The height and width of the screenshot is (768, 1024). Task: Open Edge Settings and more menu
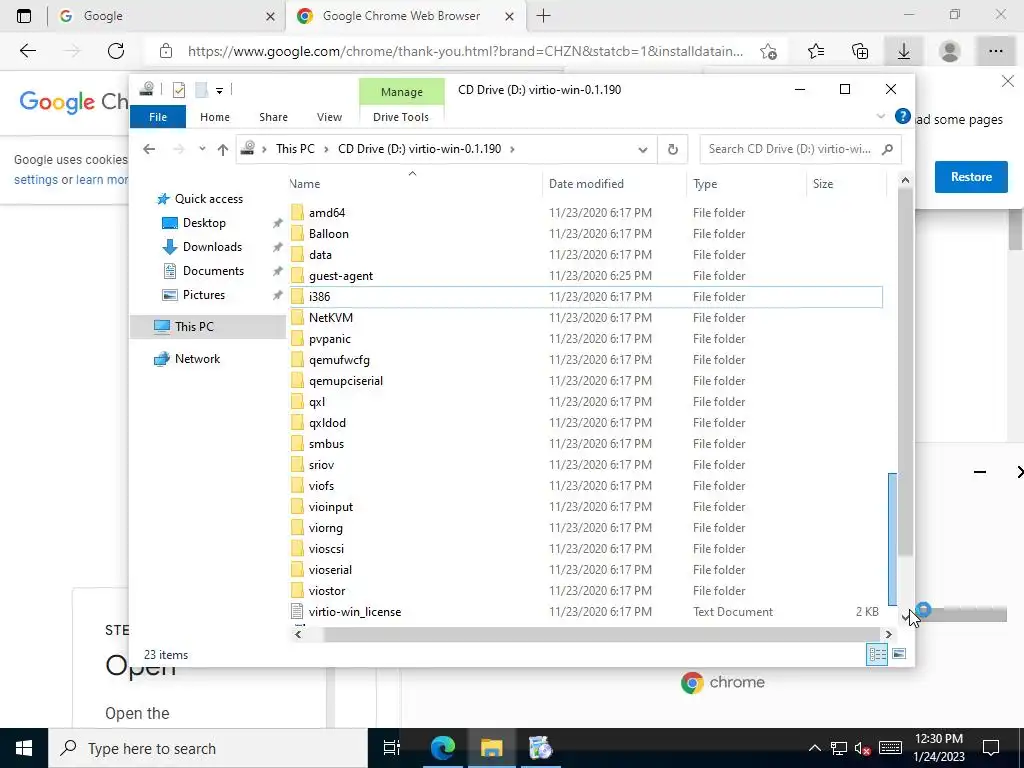tap(995, 51)
